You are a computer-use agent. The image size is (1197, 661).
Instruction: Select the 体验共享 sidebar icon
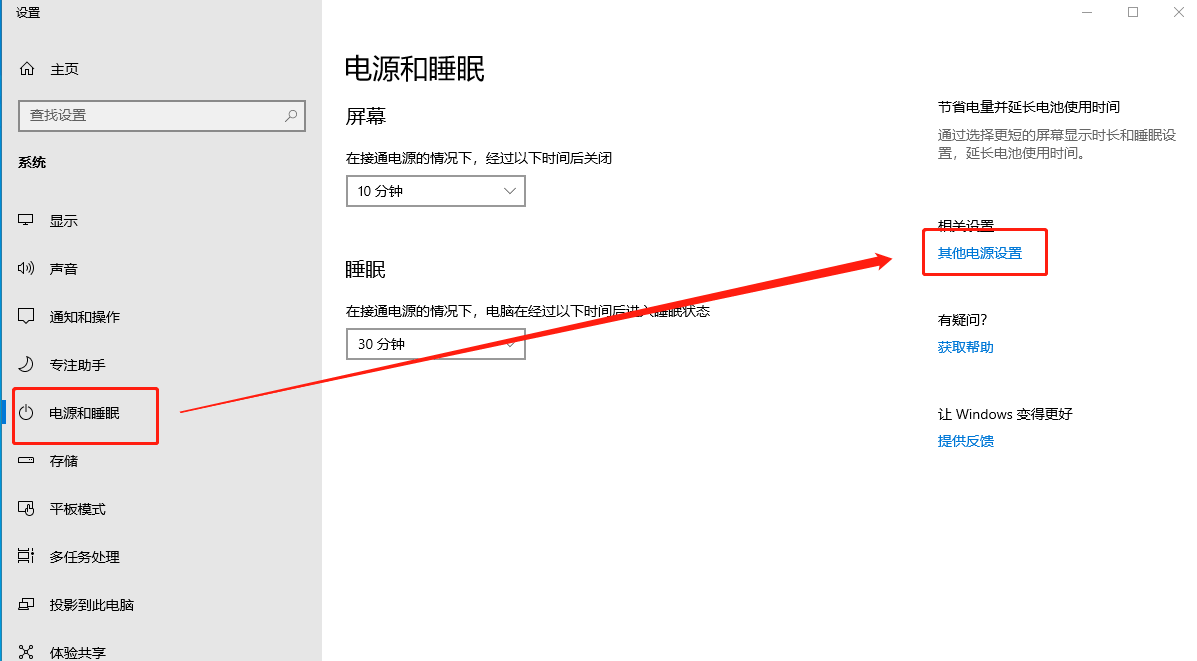click(x=25, y=650)
